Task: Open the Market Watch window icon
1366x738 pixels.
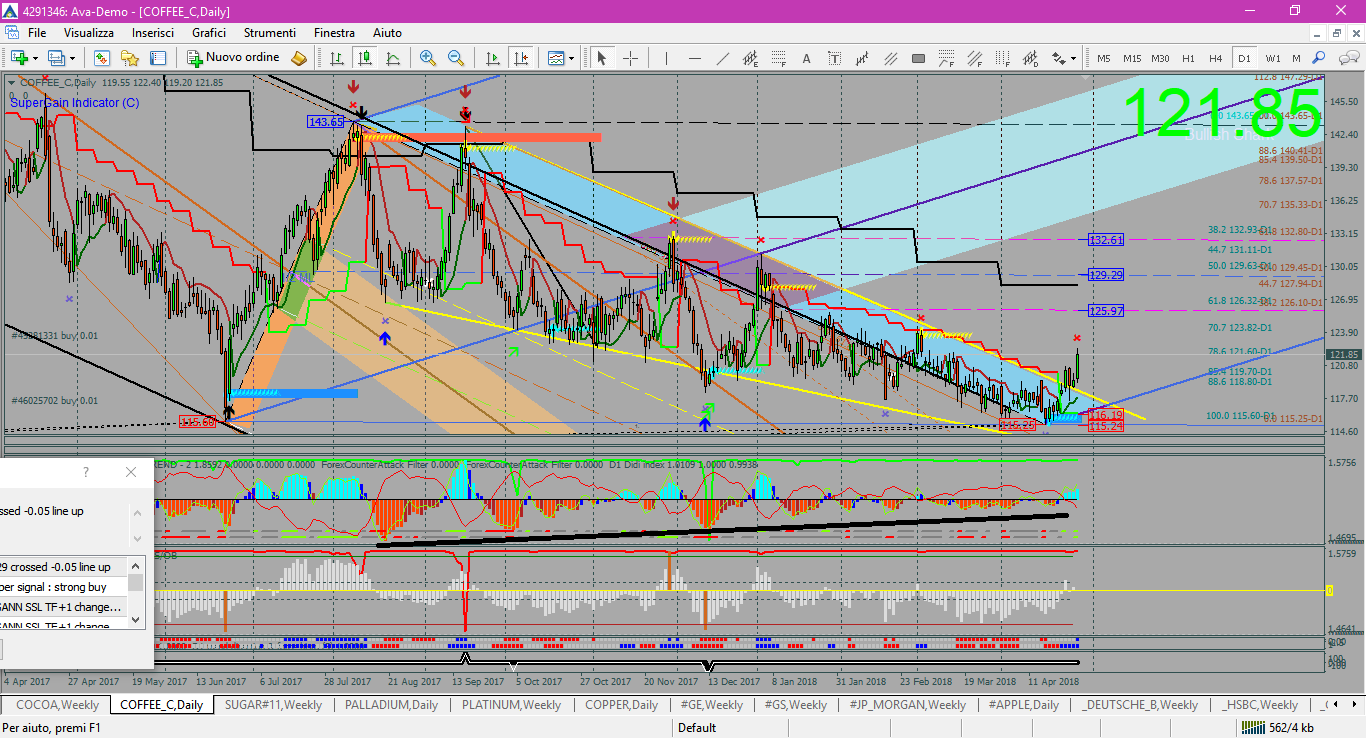Action: 102,58
